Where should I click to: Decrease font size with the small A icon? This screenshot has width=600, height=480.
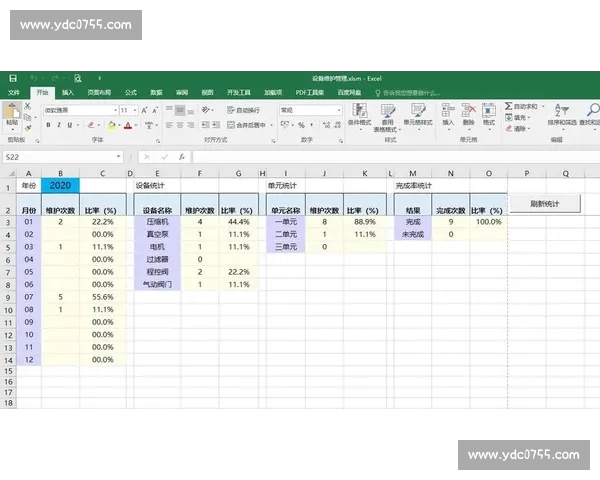coord(155,110)
